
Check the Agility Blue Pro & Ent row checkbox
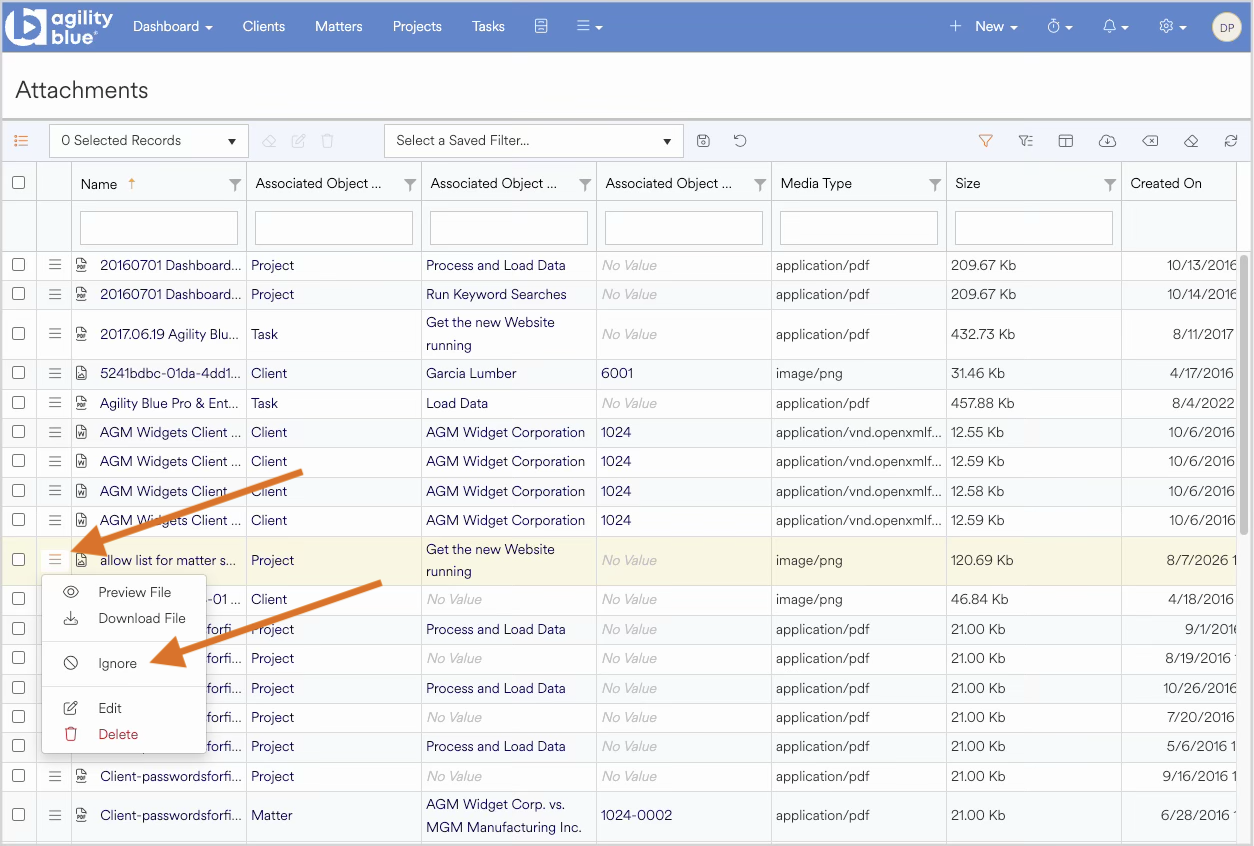[x=19, y=403]
